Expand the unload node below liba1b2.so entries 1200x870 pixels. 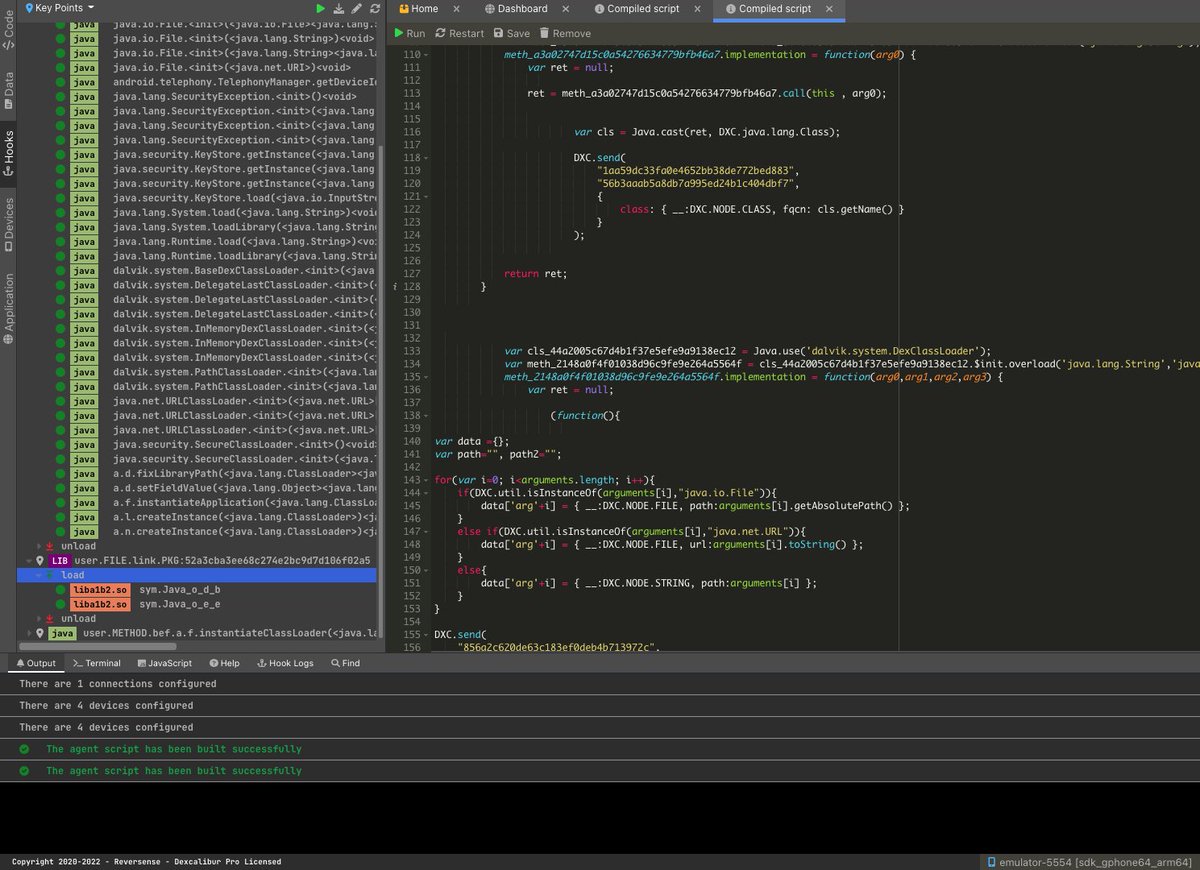pyautogui.click(x=40, y=619)
